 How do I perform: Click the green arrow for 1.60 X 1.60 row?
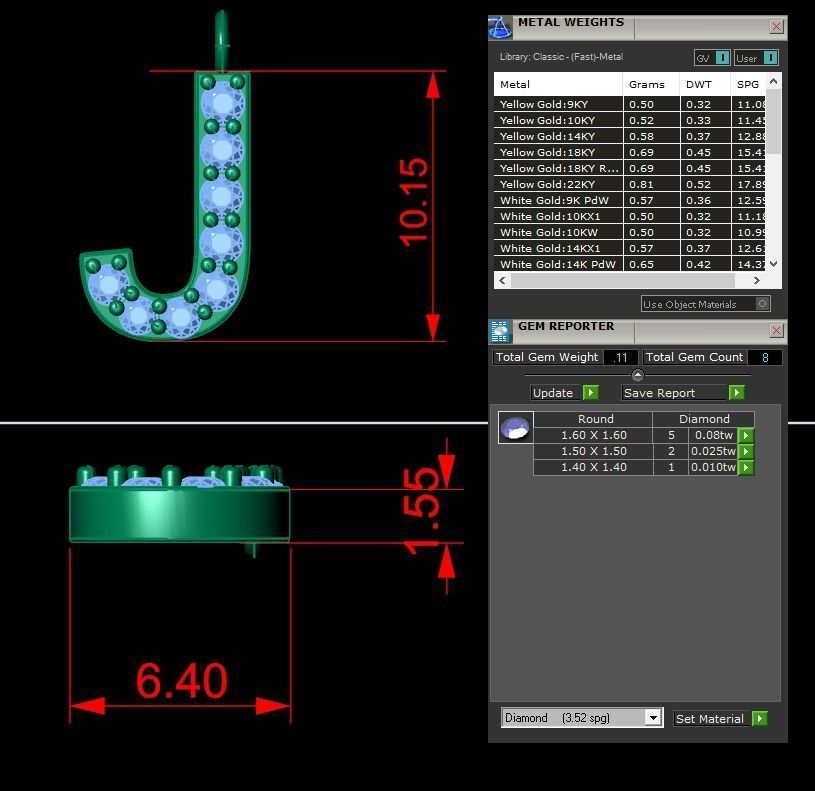746,436
